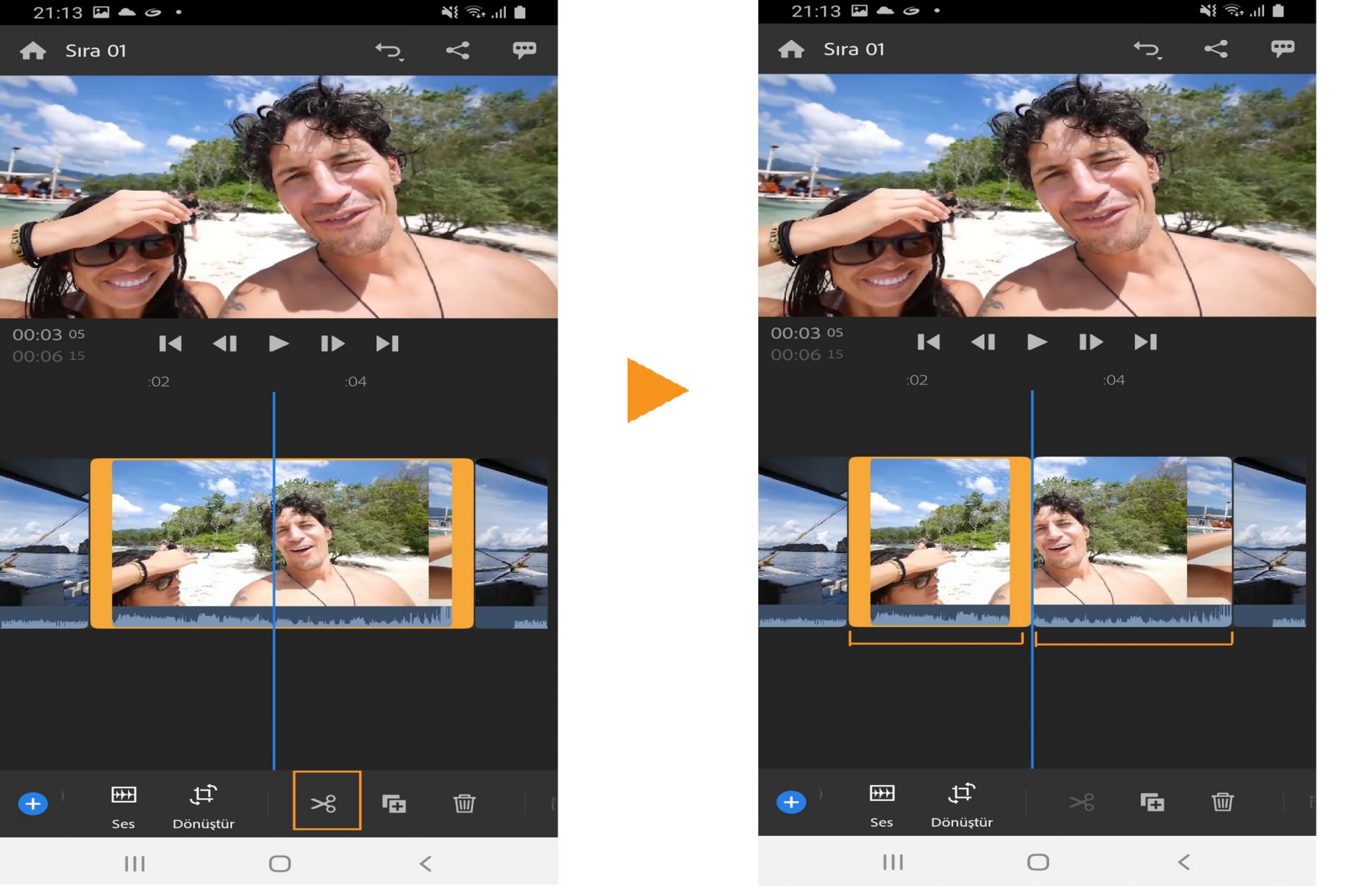Skip to sequence end in right screen
This screenshot has height=888, width=1372.
pyautogui.click(x=1145, y=342)
